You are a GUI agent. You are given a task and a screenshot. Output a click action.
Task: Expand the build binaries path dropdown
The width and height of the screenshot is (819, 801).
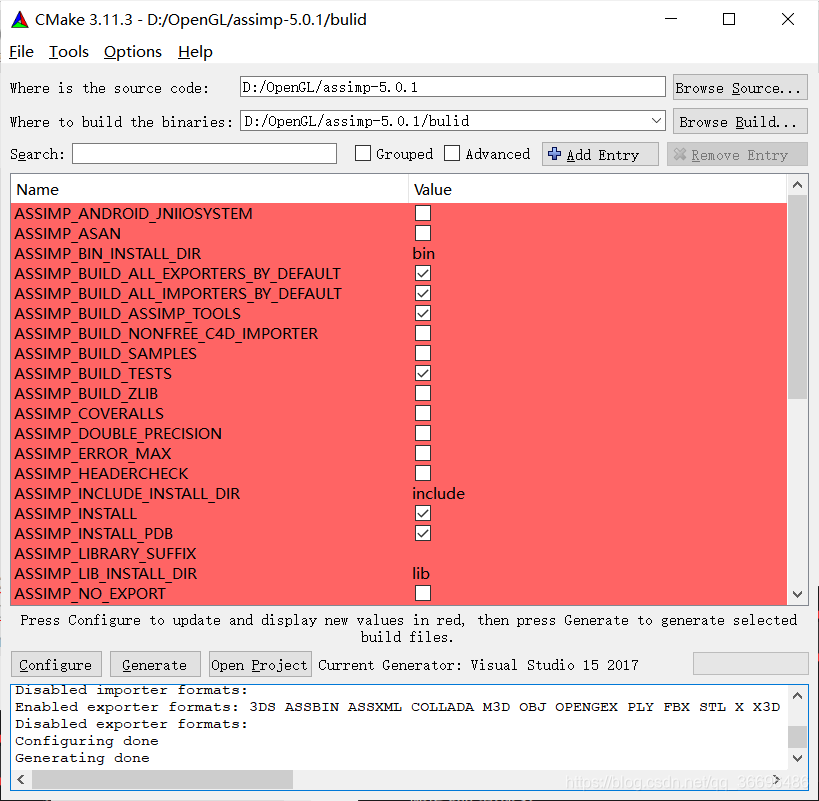click(x=657, y=121)
